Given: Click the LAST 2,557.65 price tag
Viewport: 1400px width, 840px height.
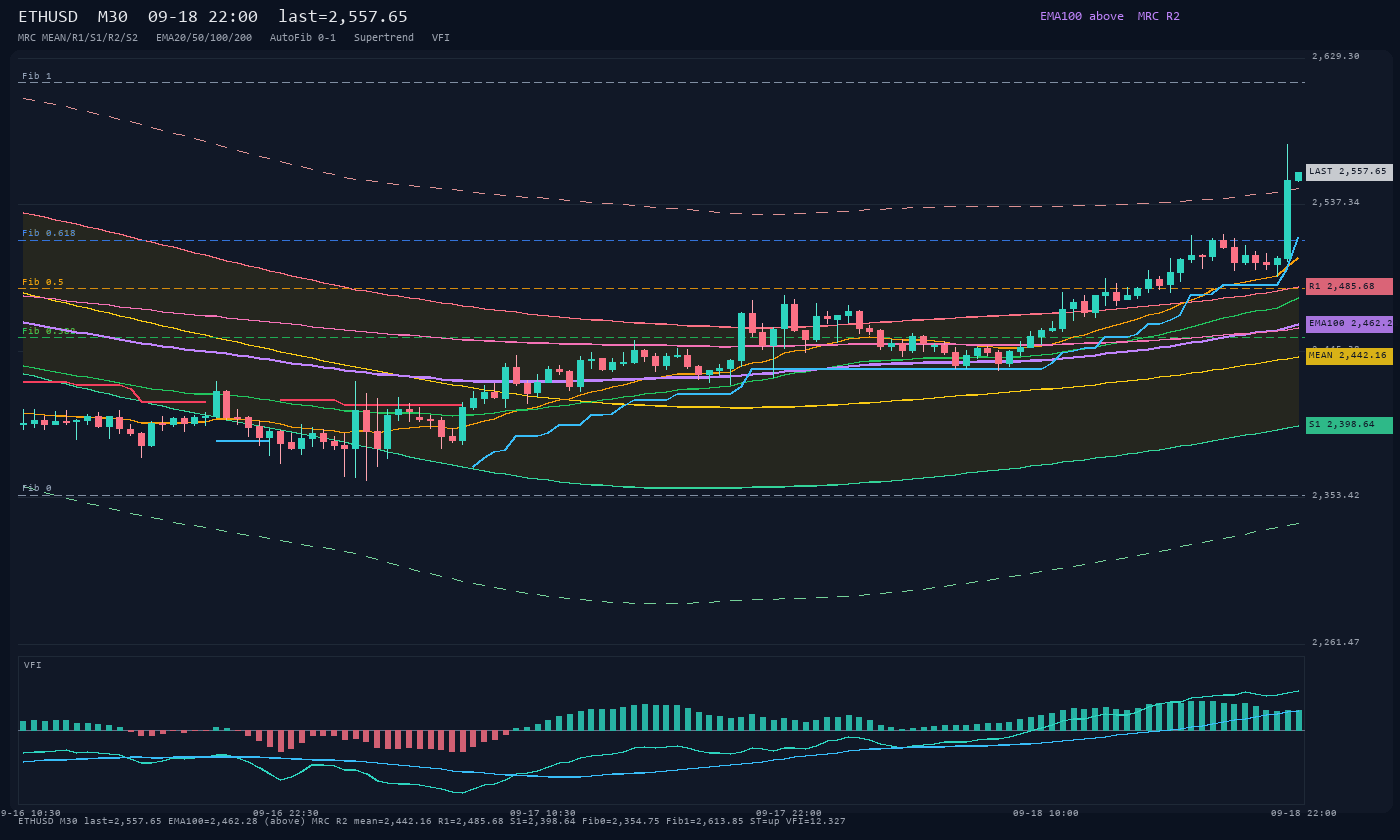Looking at the screenshot, I should (1349, 172).
